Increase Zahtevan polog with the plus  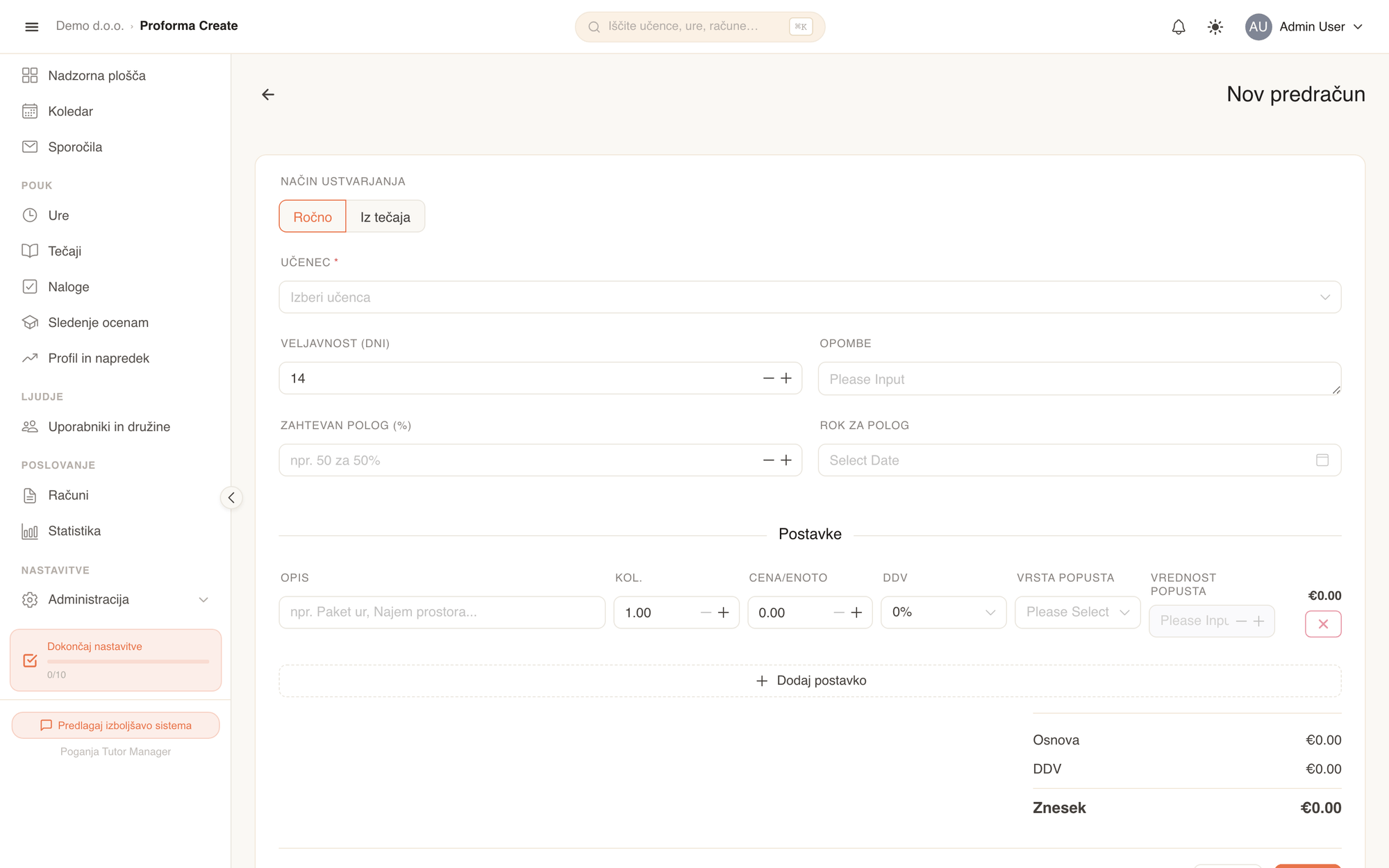click(x=786, y=460)
